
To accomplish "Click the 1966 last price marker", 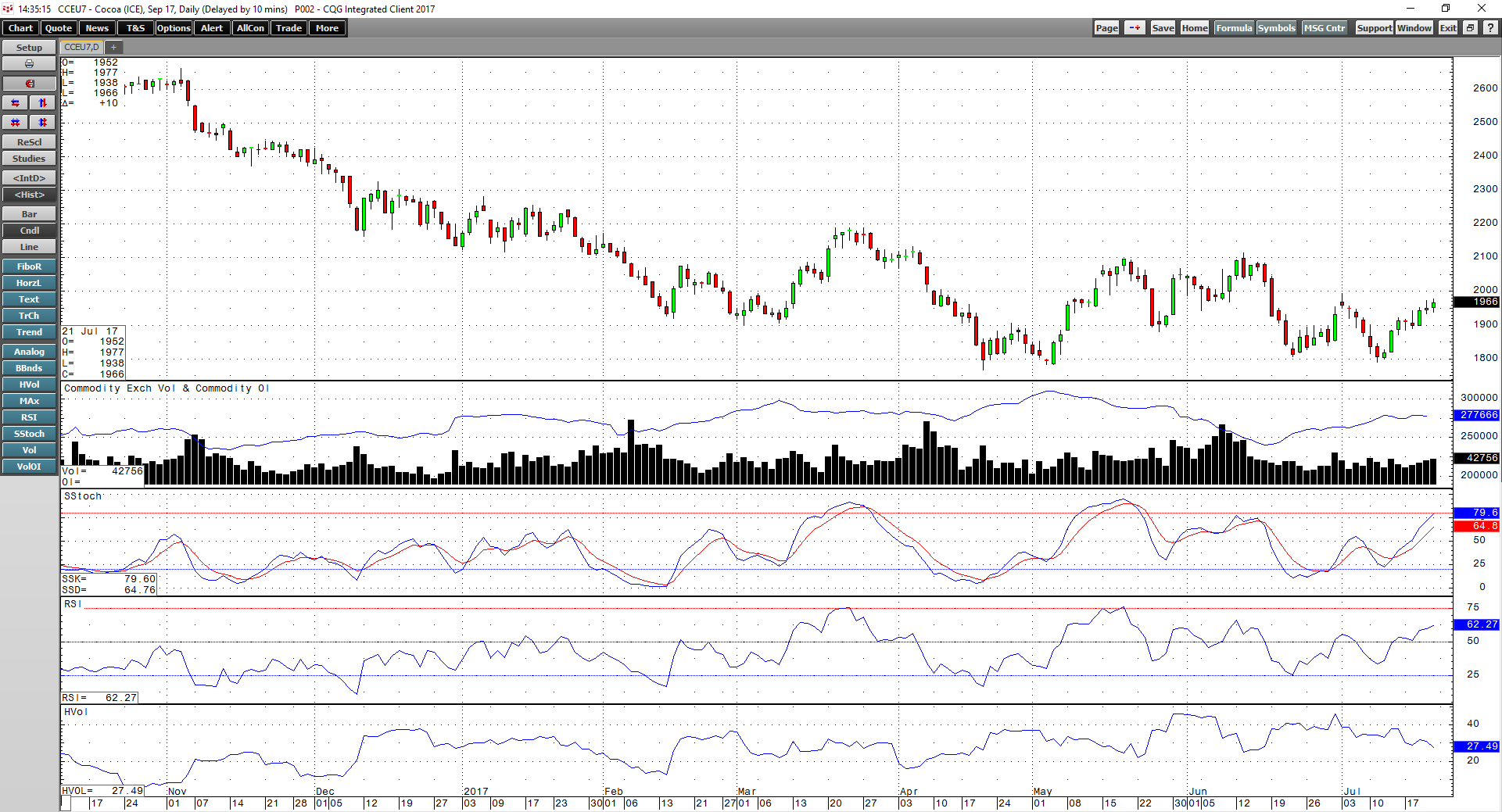I will click(1475, 302).
